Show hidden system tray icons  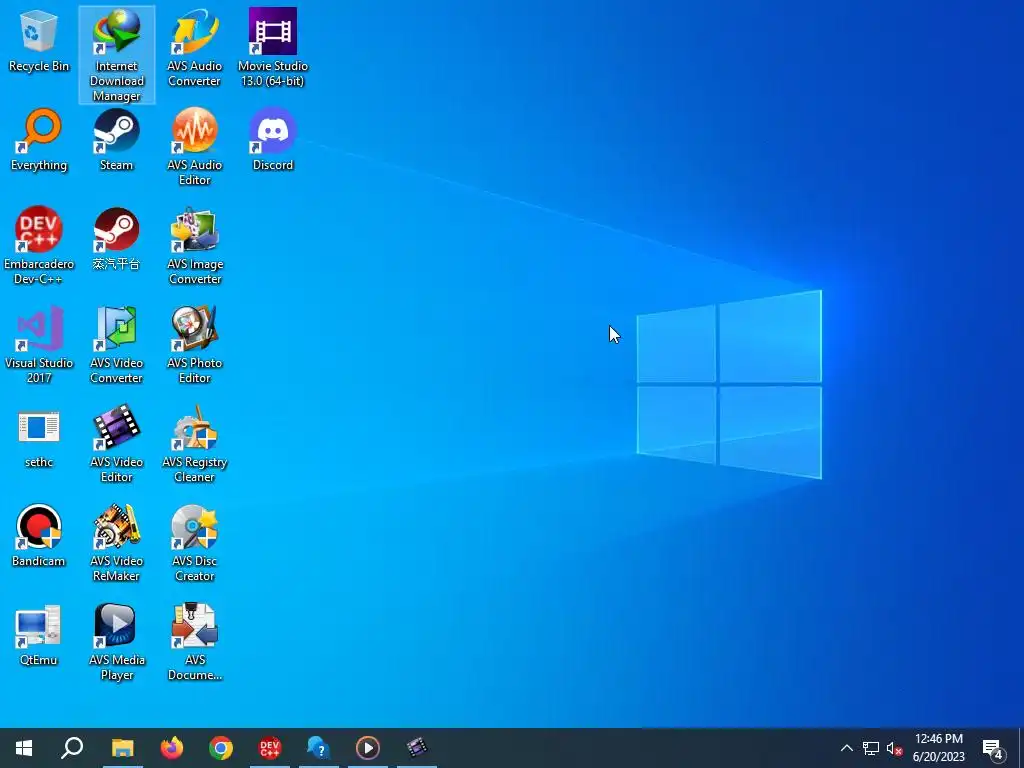pos(846,748)
